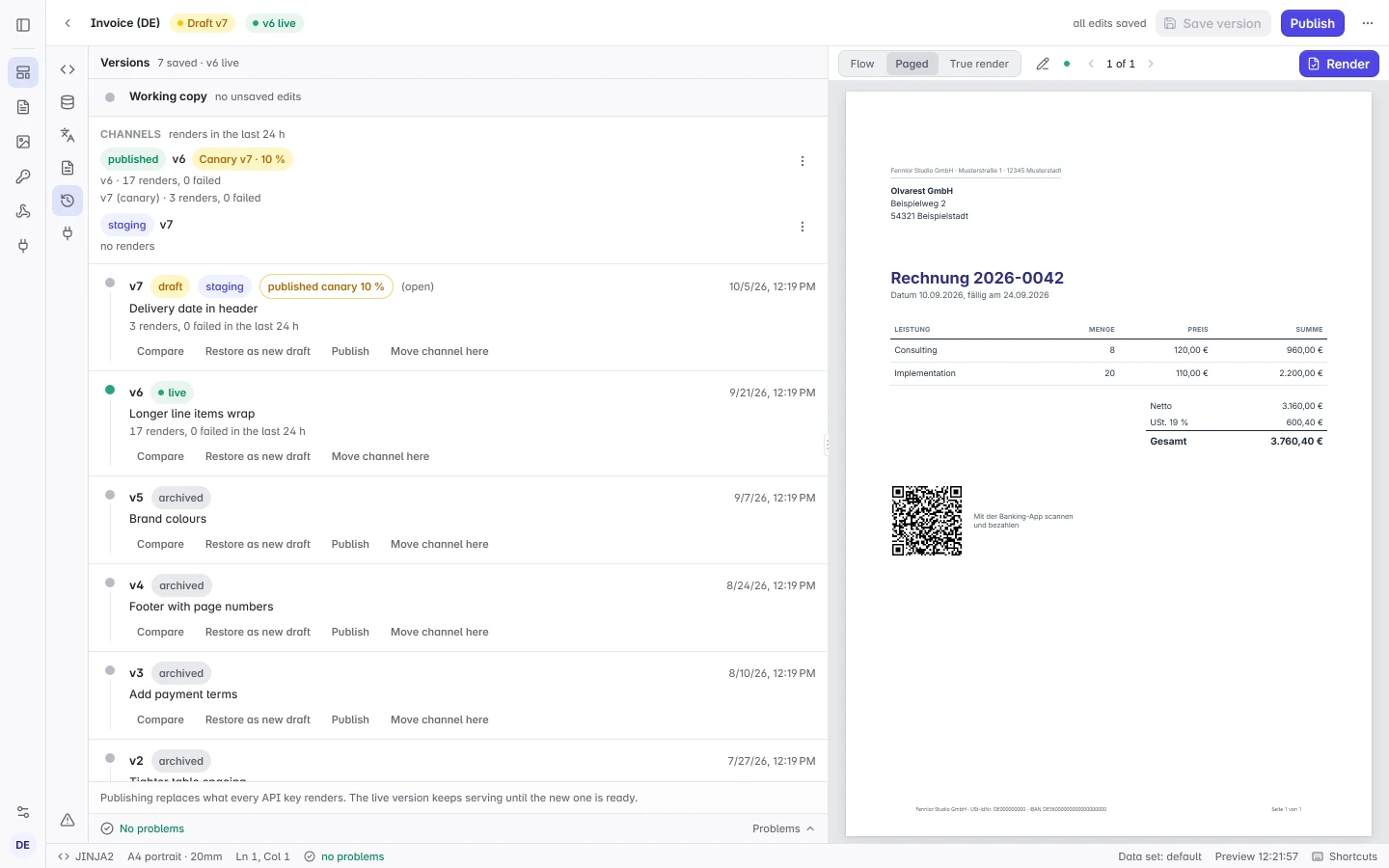This screenshot has height=868, width=1389.
Task: Open the templates layout icon in the rail
Action: (x=23, y=72)
